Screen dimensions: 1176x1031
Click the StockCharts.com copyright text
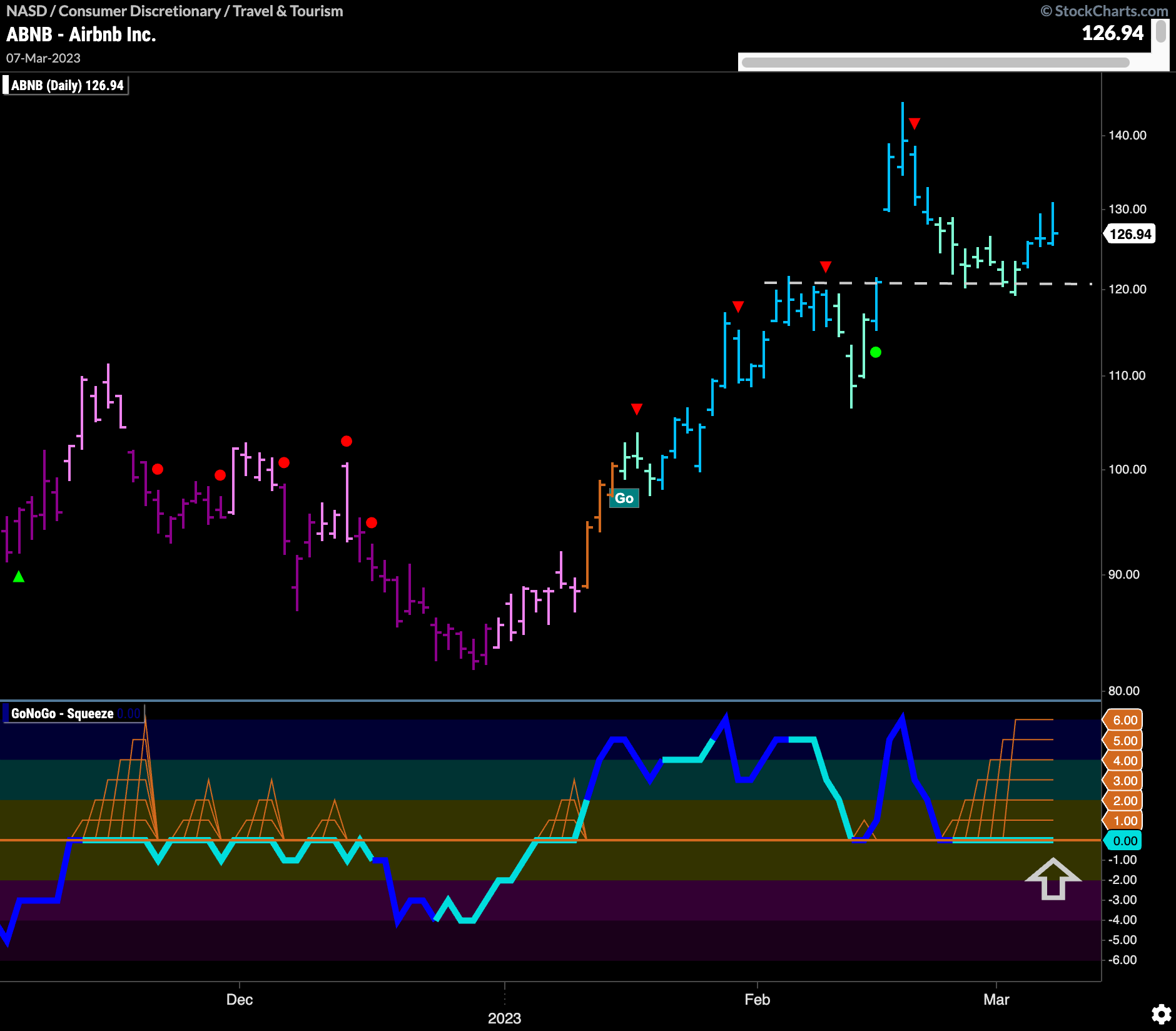click(1105, 11)
